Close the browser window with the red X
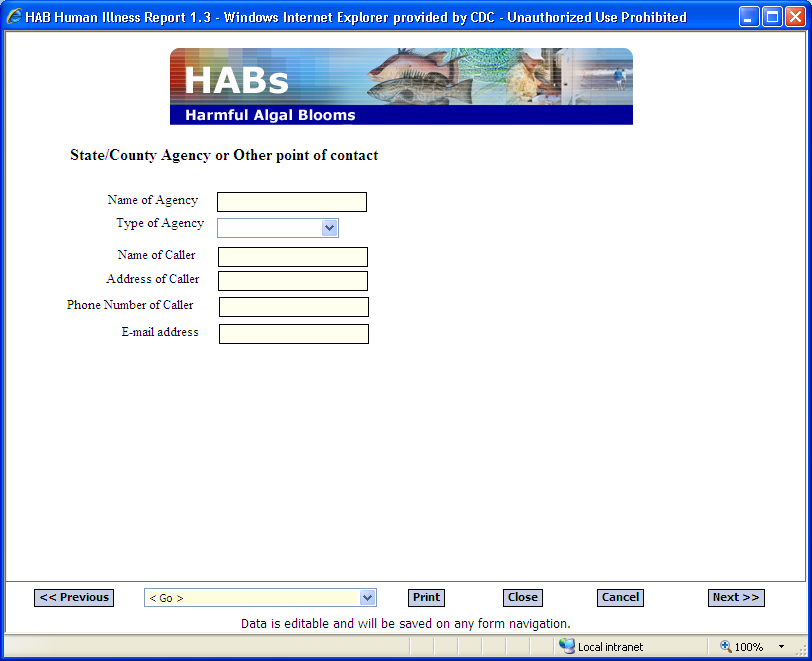The image size is (812, 661). 795,17
